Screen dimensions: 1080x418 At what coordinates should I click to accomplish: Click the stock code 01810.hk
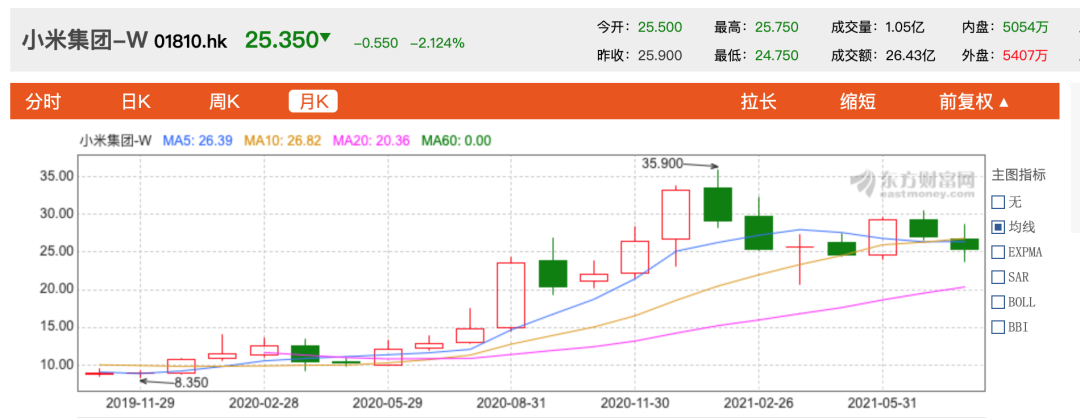click(191, 42)
